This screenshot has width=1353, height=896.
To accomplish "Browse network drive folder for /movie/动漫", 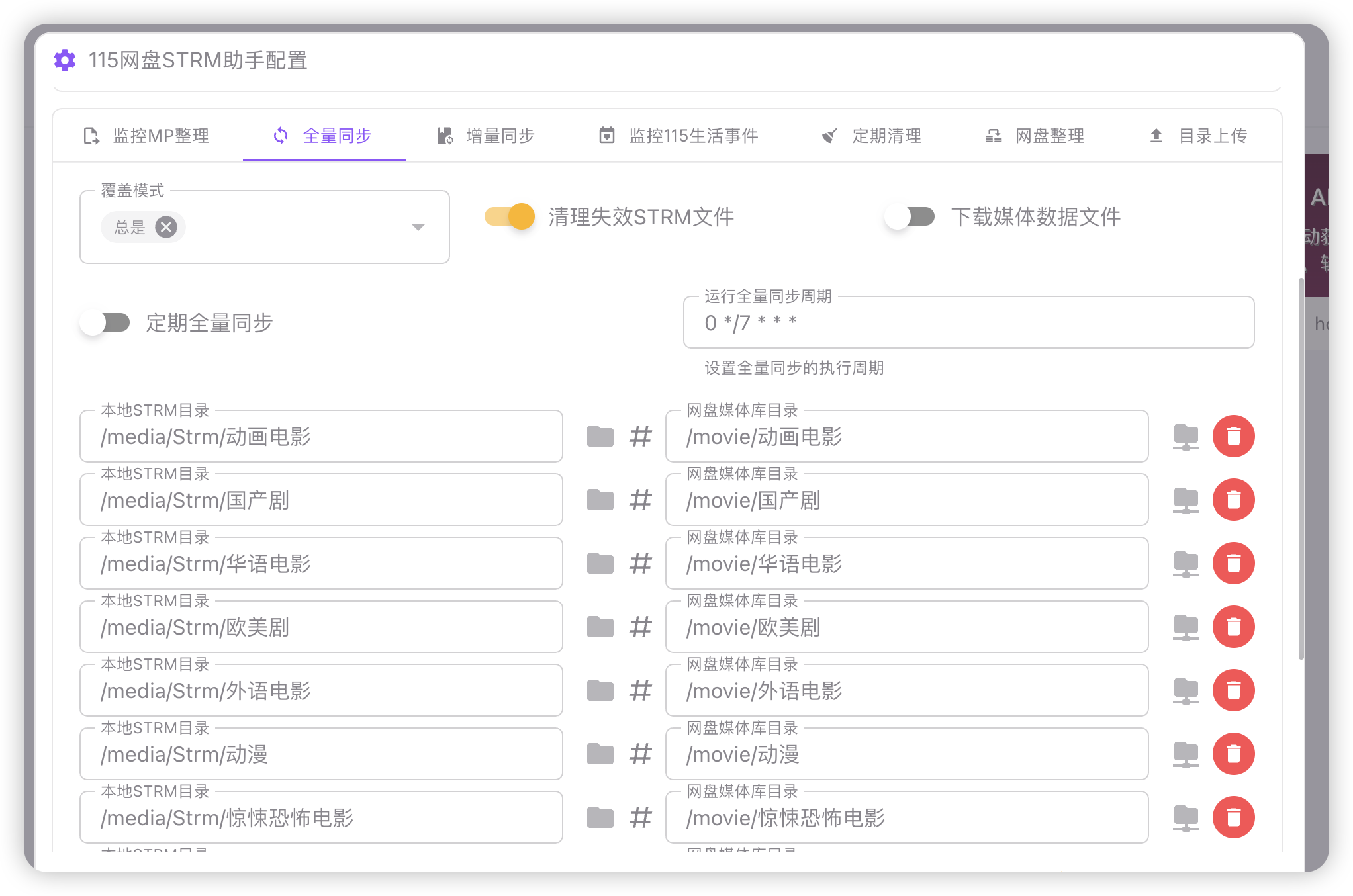I will coord(1186,754).
